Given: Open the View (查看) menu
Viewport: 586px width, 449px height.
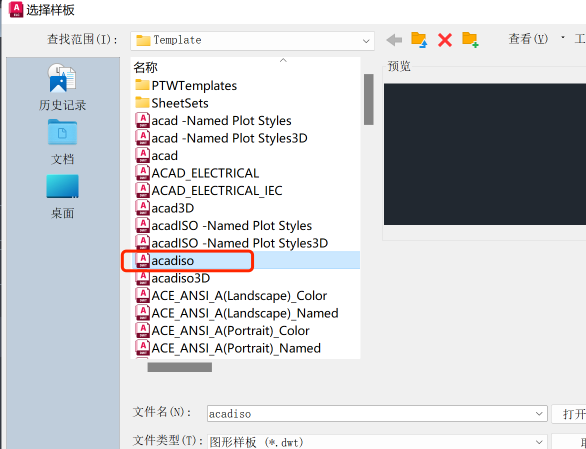Looking at the screenshot, I should coord(528,39).
